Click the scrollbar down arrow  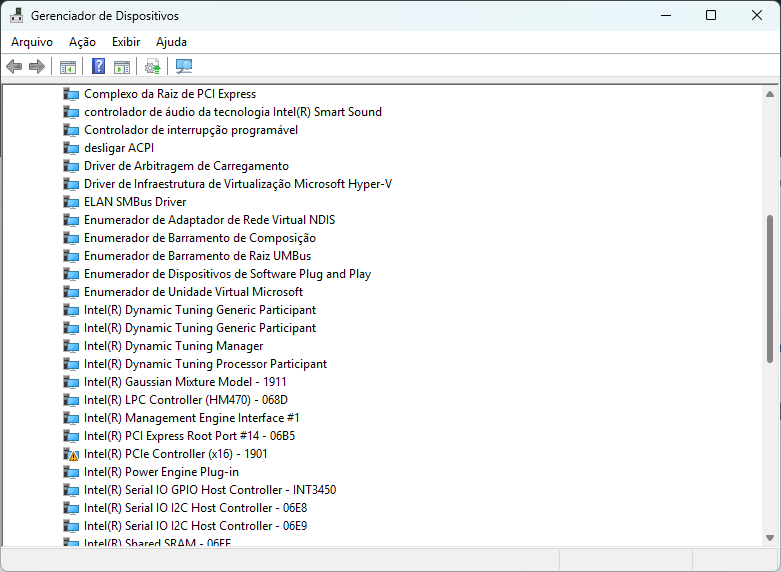point(770,538)
